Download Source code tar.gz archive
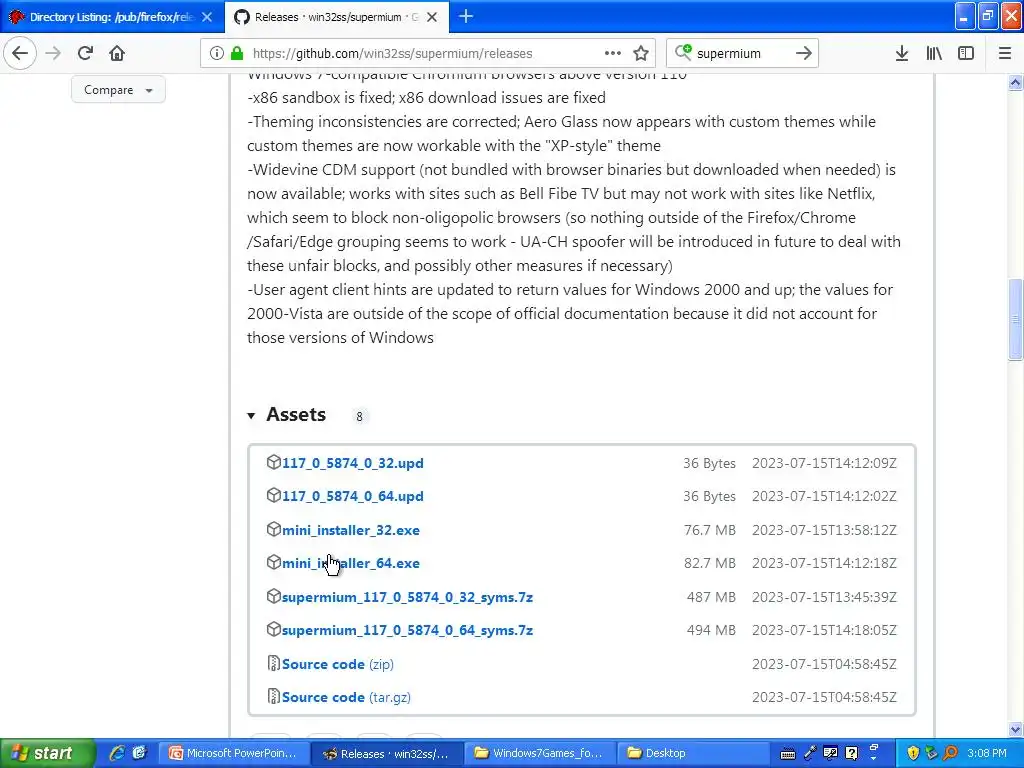Viewport: 1024px width, 768px height. point(346,697)
